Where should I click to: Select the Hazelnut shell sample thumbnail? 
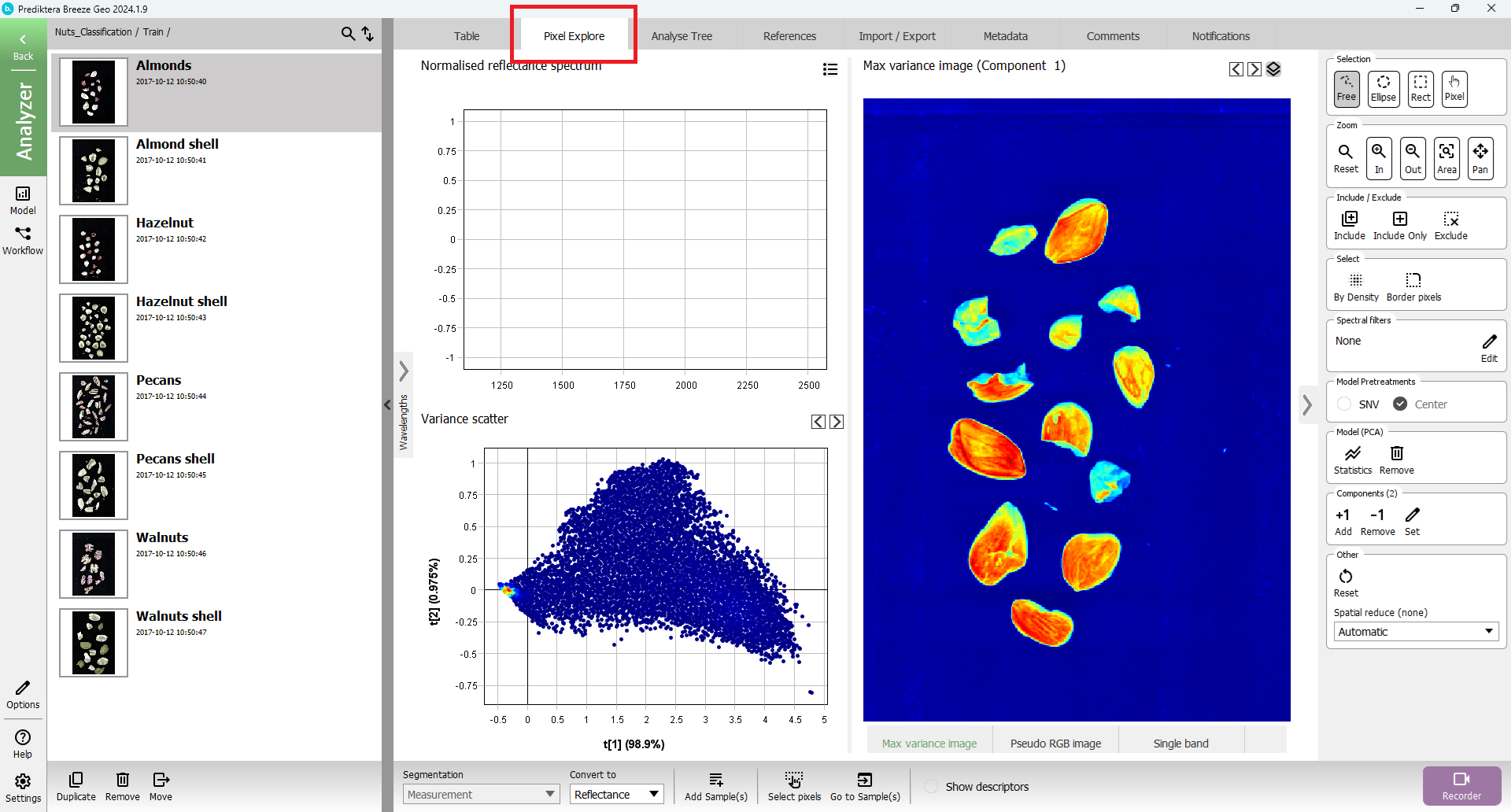tap(94, 328)
